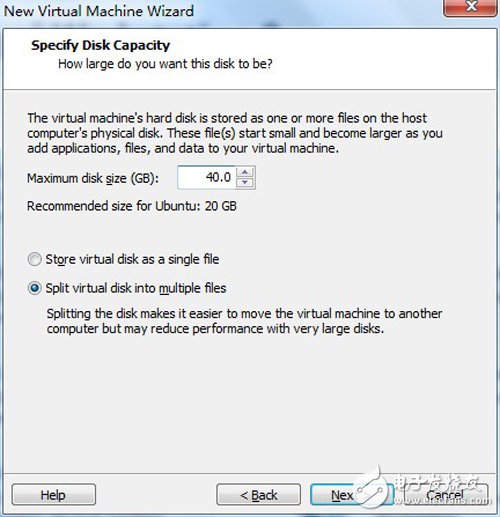
Task: Increase disk size with the up spinner arrow
Action: click(x=245, y=172)
